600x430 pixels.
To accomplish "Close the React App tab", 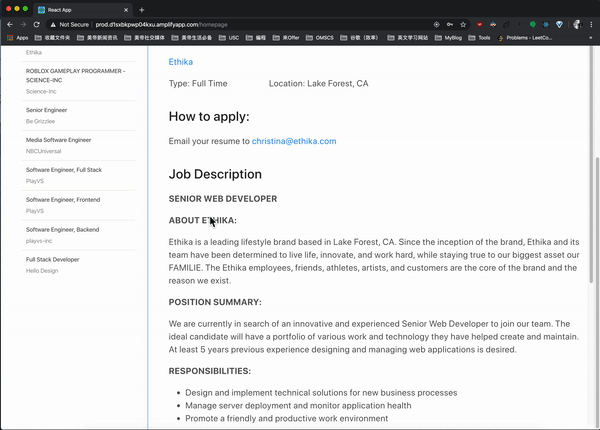I will click(x=126, y=10).
